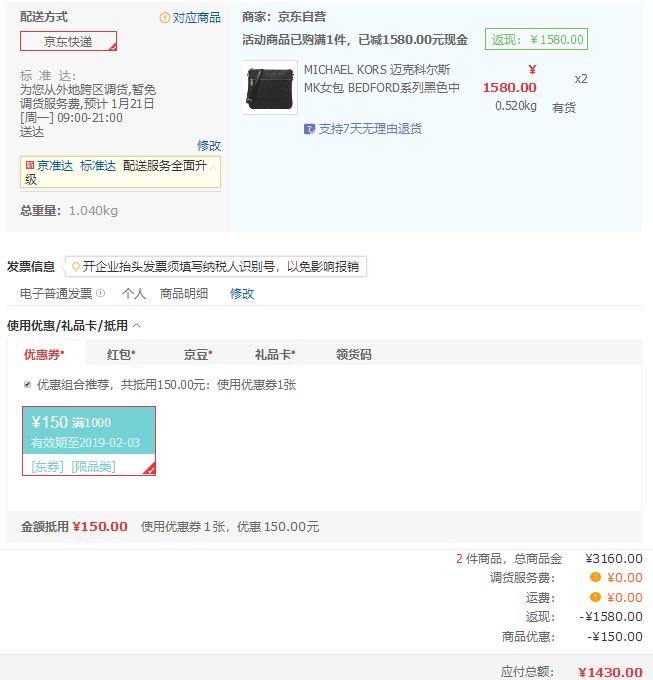Switch to the 红包 tab

120,354
